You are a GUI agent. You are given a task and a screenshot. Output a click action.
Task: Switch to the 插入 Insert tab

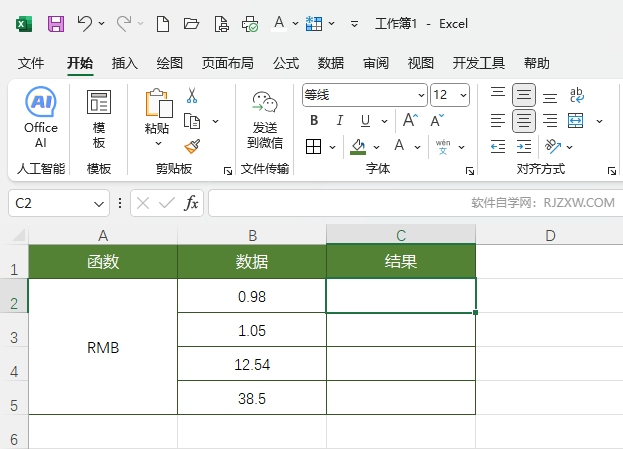coord(125,63)
